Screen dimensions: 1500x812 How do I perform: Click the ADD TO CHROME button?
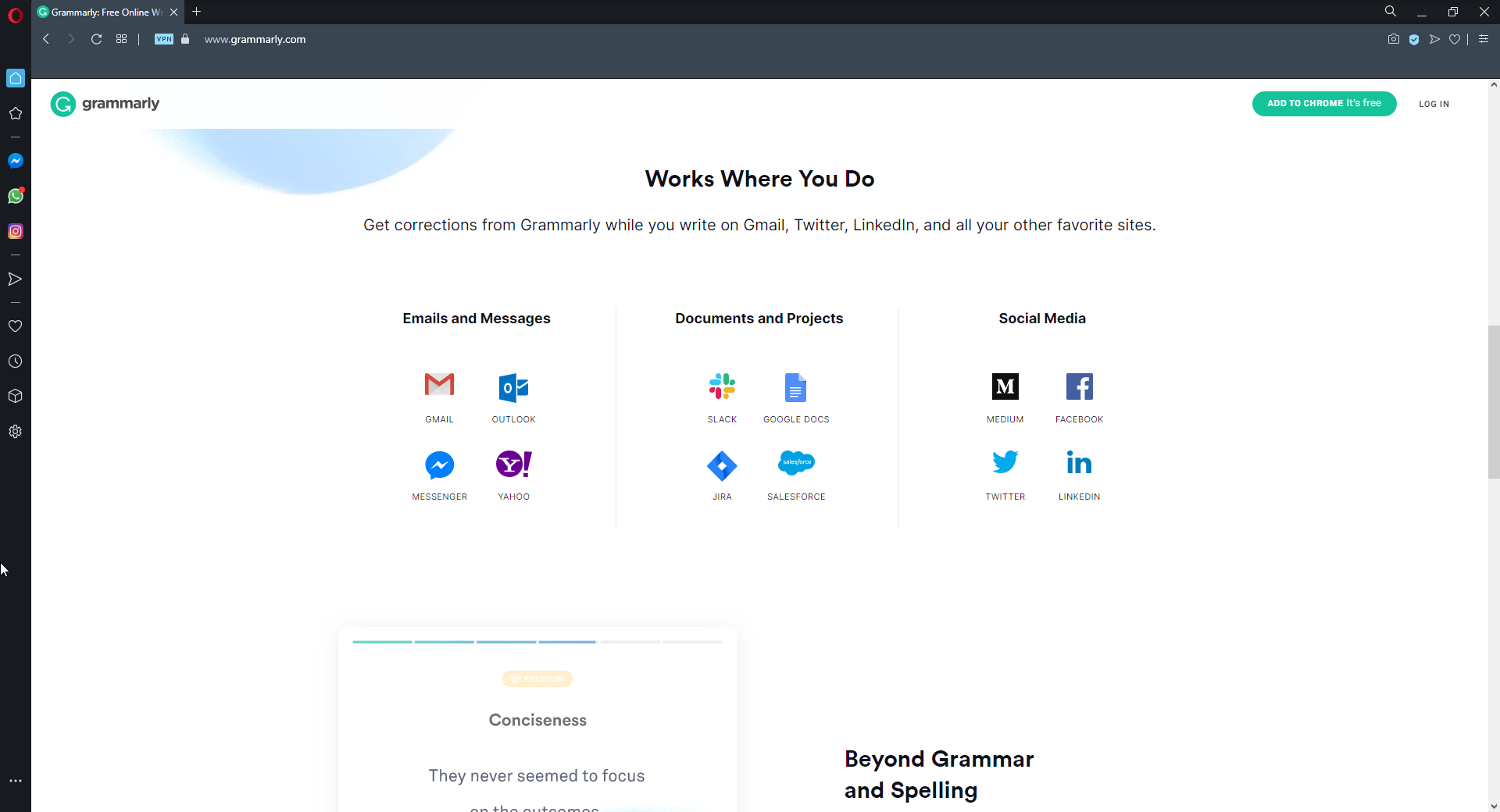pyautogui.click(x=1324, y=103)
